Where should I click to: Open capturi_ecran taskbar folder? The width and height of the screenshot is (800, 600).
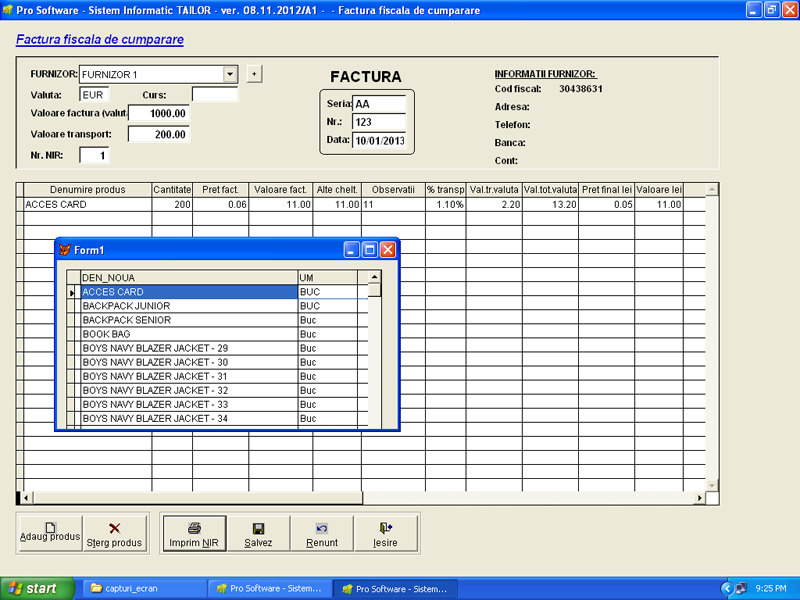click(x=145, y=589)
